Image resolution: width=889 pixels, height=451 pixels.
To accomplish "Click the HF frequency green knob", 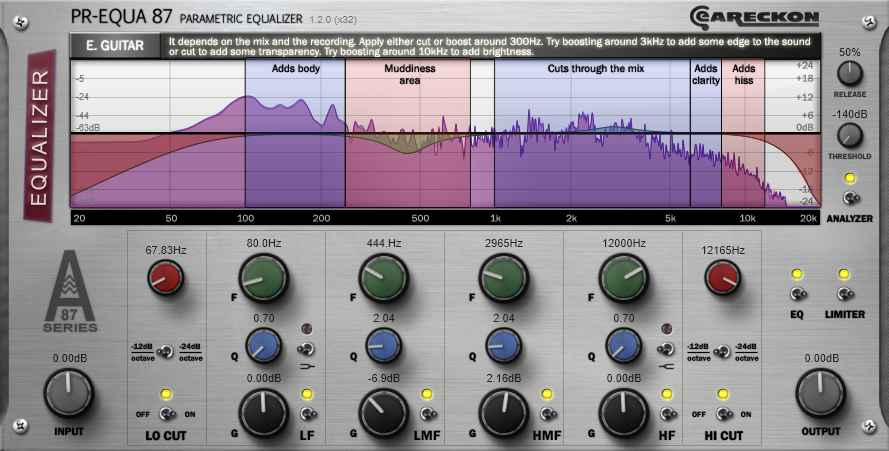I will click(x=624, y=278).
